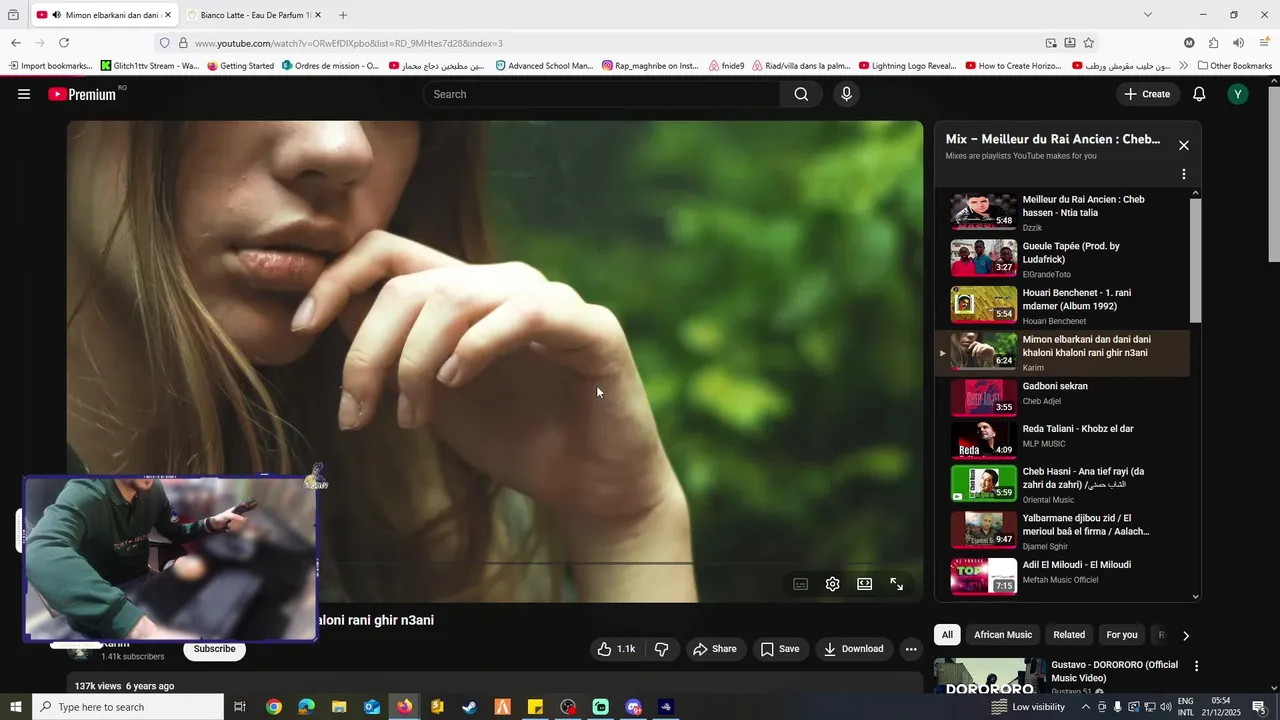This screenshot has width=1280, height=720.
Task: Select the Related filter chip
Action: click(1069, 635)
